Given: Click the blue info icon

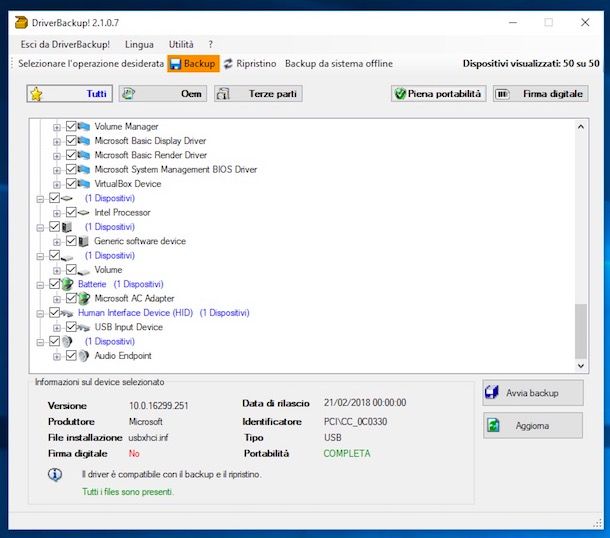Looking at the screenshot, I should pos(55,475).
